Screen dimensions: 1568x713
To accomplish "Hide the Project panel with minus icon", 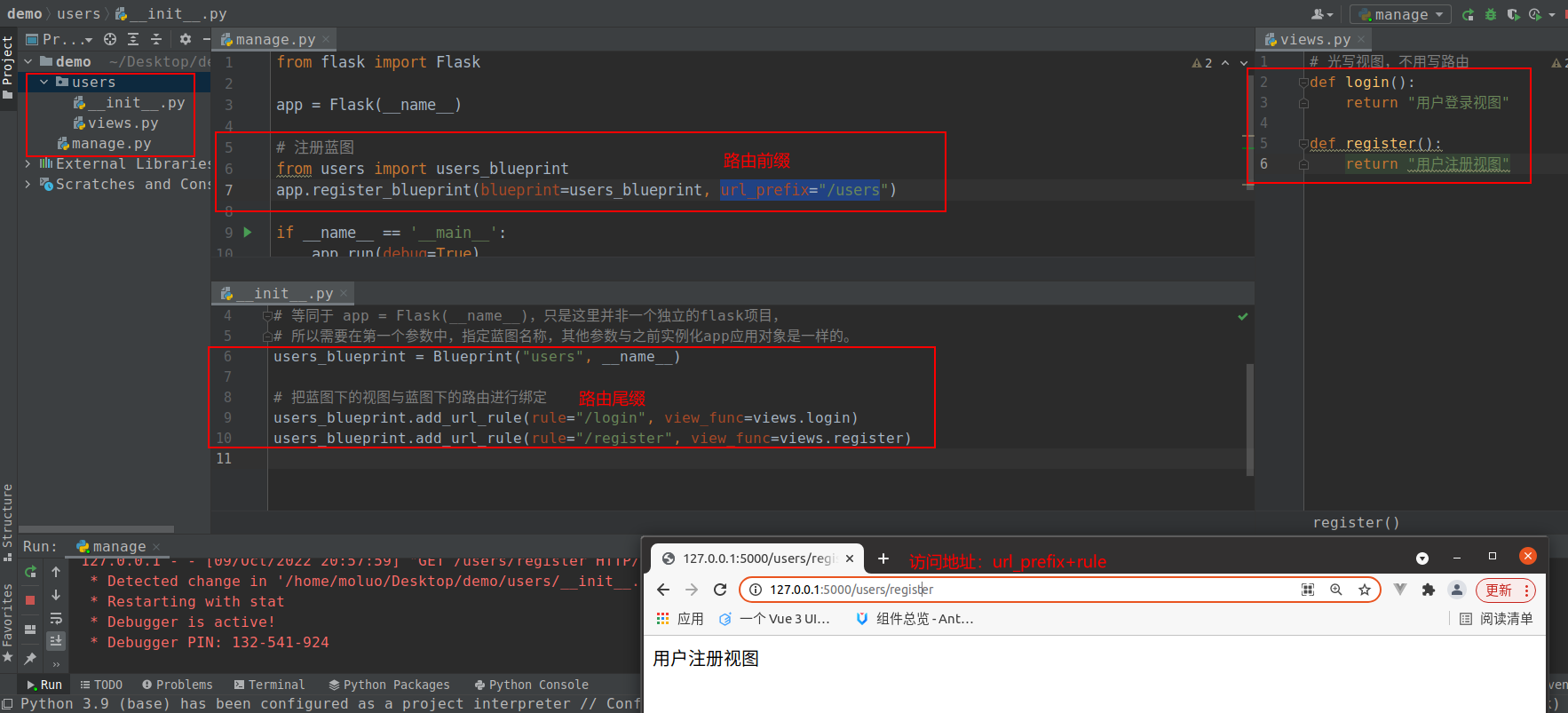I will (x=206, y=39).
